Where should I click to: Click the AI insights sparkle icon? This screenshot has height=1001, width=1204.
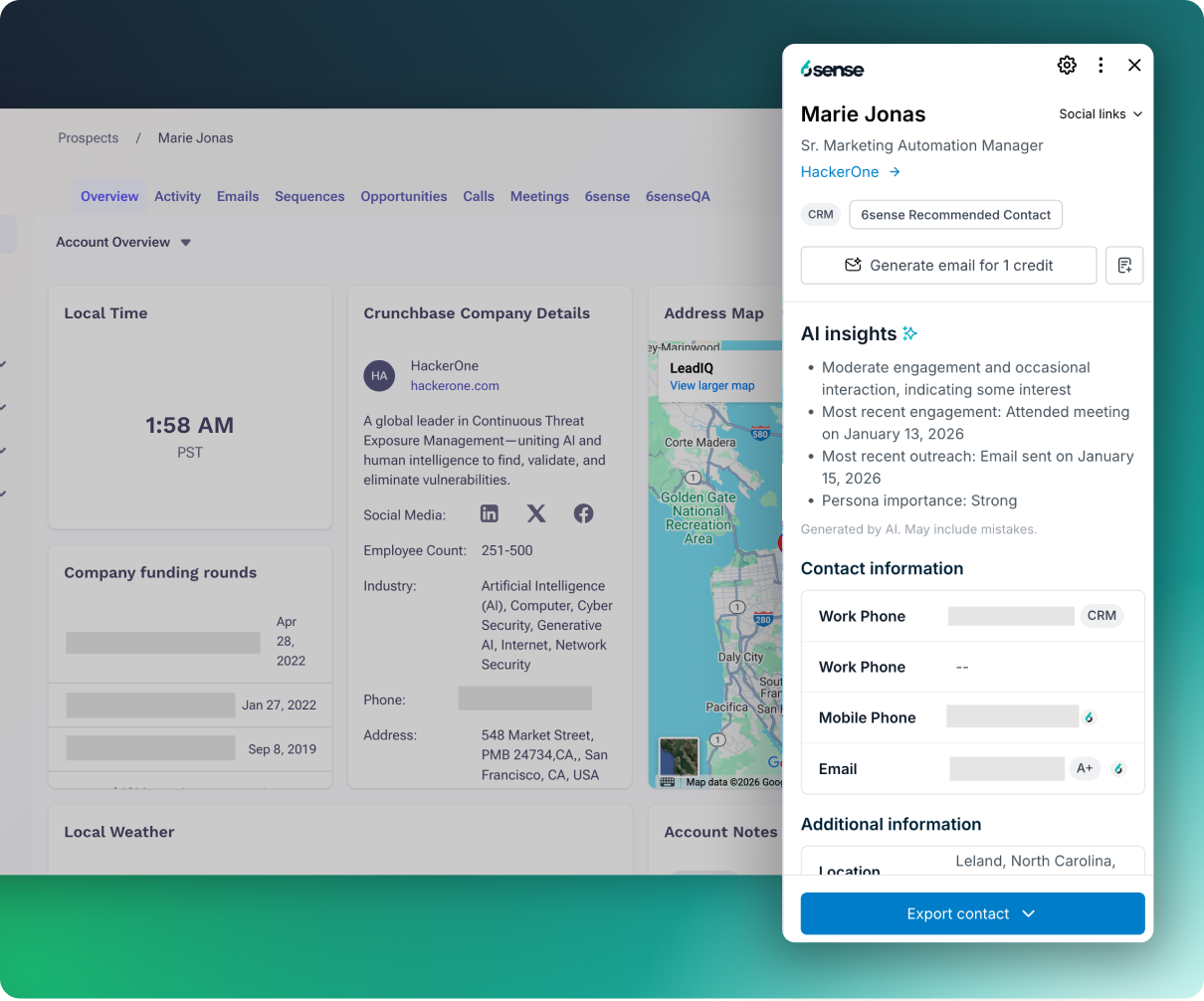909,333
